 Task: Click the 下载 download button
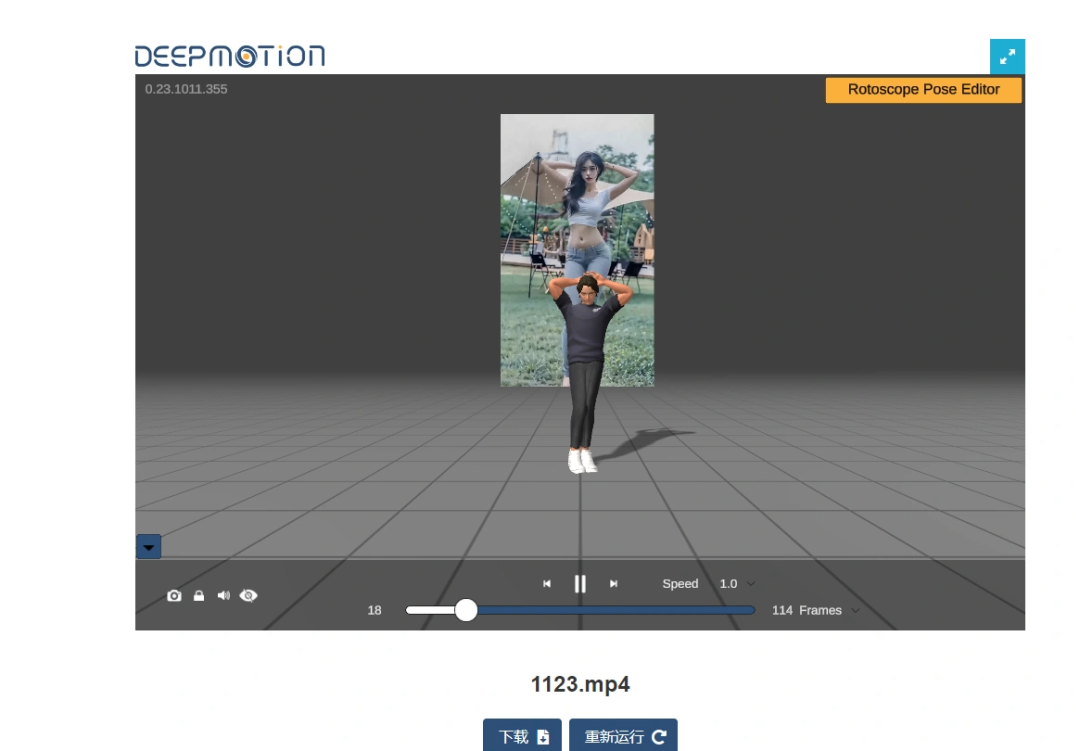click(522, 736)
